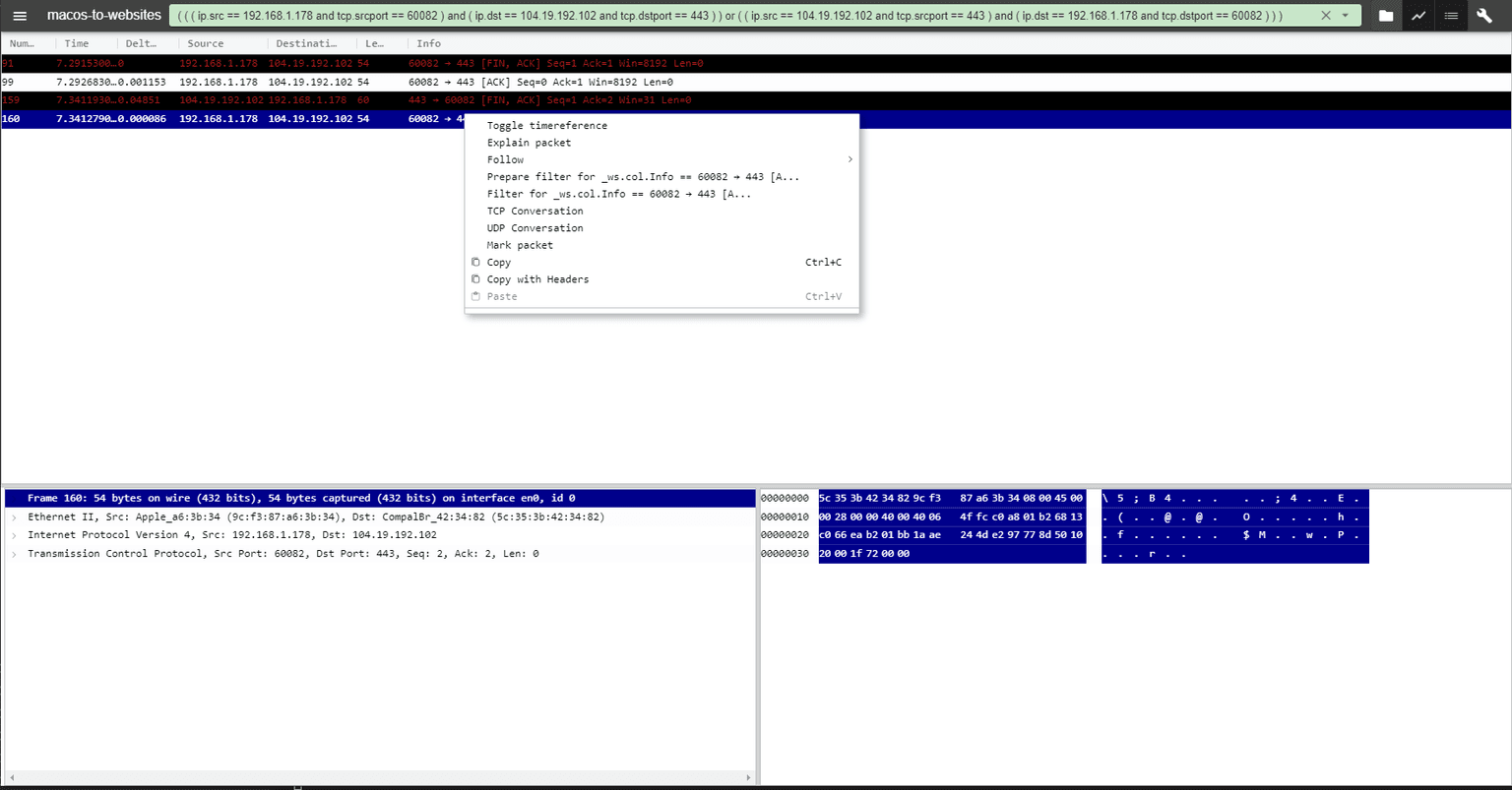Select packet number 99 row

[x=755, y=82]
